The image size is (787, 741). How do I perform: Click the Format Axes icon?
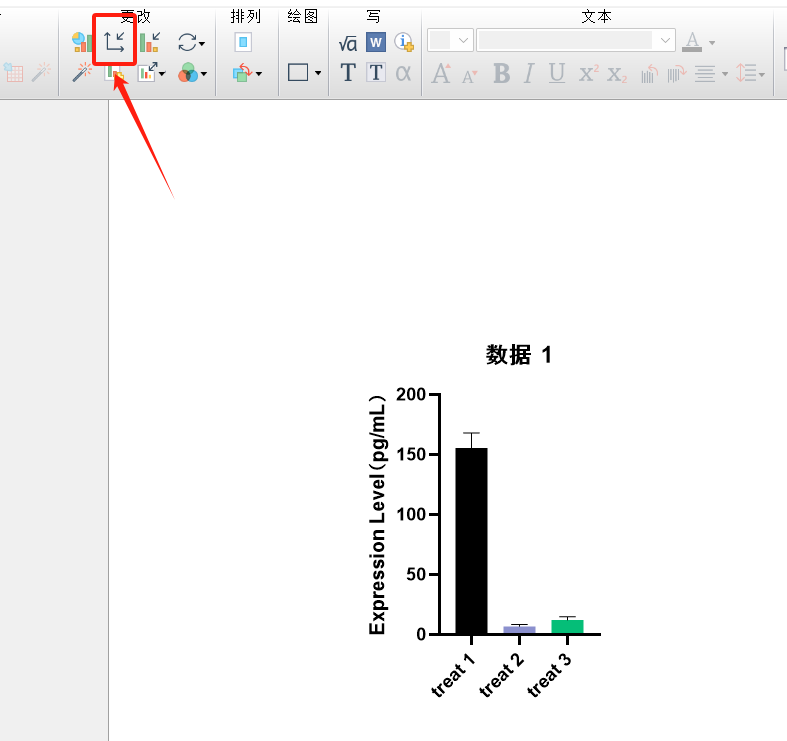pyautogui.click(x=115, y=42)
